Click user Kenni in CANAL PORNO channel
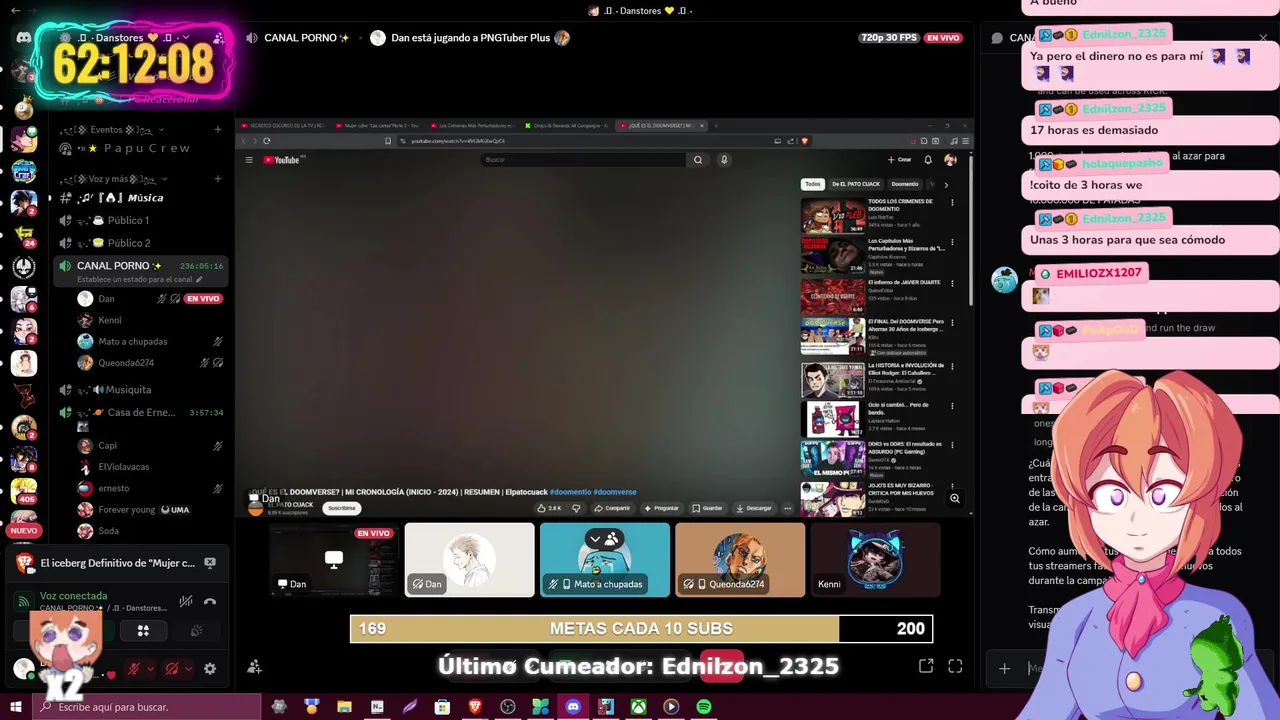The height and width of the screenshot is (720, 1280). (150, 320)
